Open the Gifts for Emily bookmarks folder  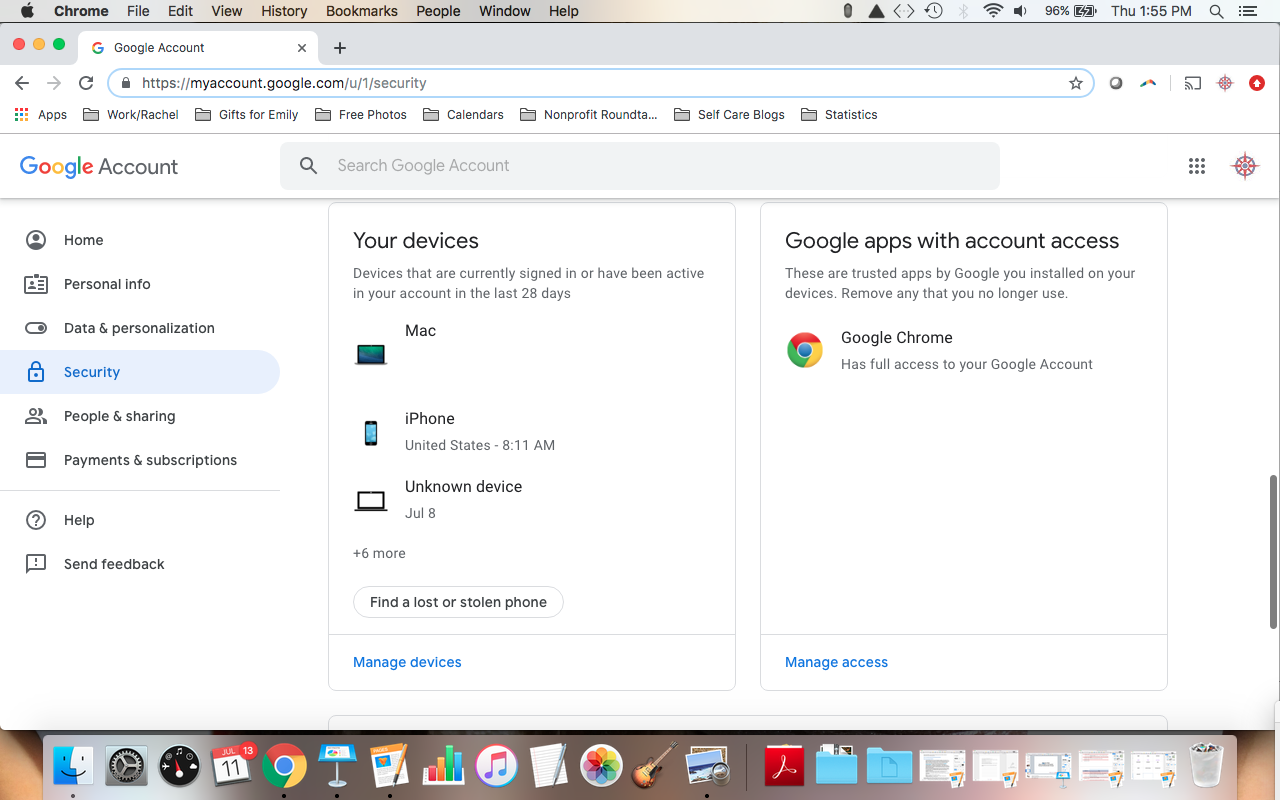tap(246, 115)
